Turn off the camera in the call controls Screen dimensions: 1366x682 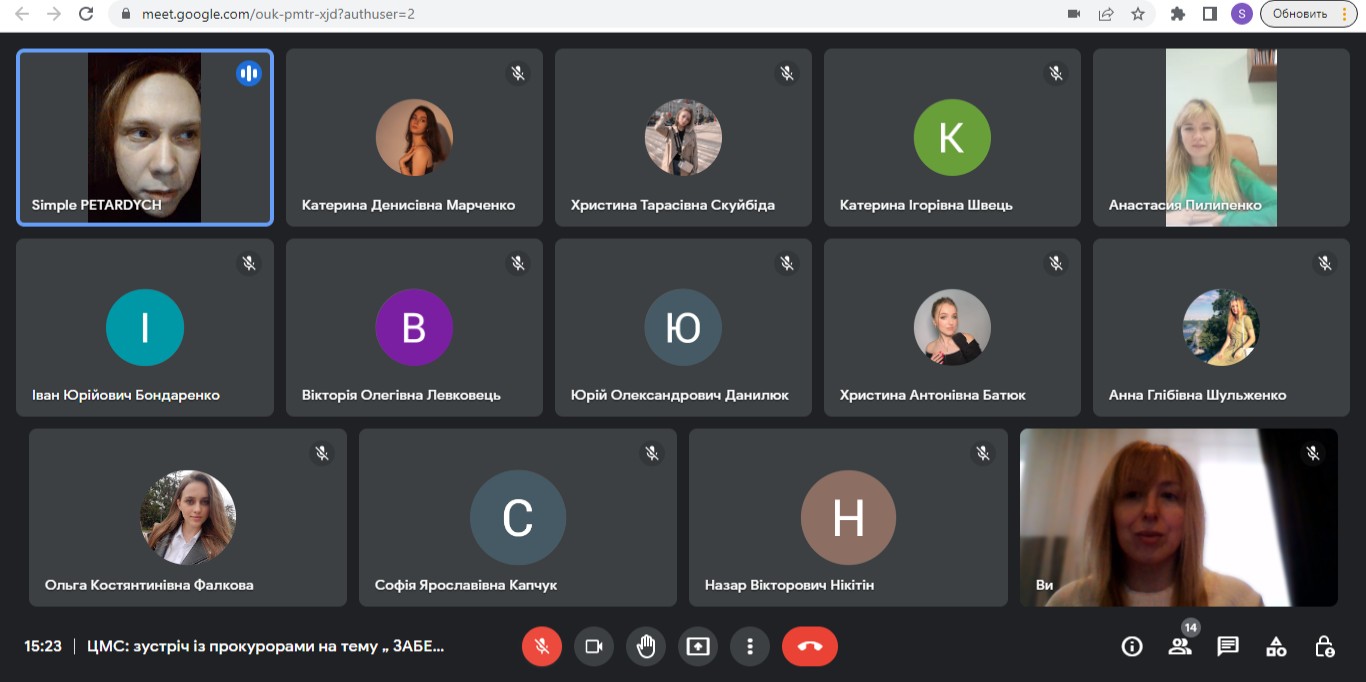[594, 646]
